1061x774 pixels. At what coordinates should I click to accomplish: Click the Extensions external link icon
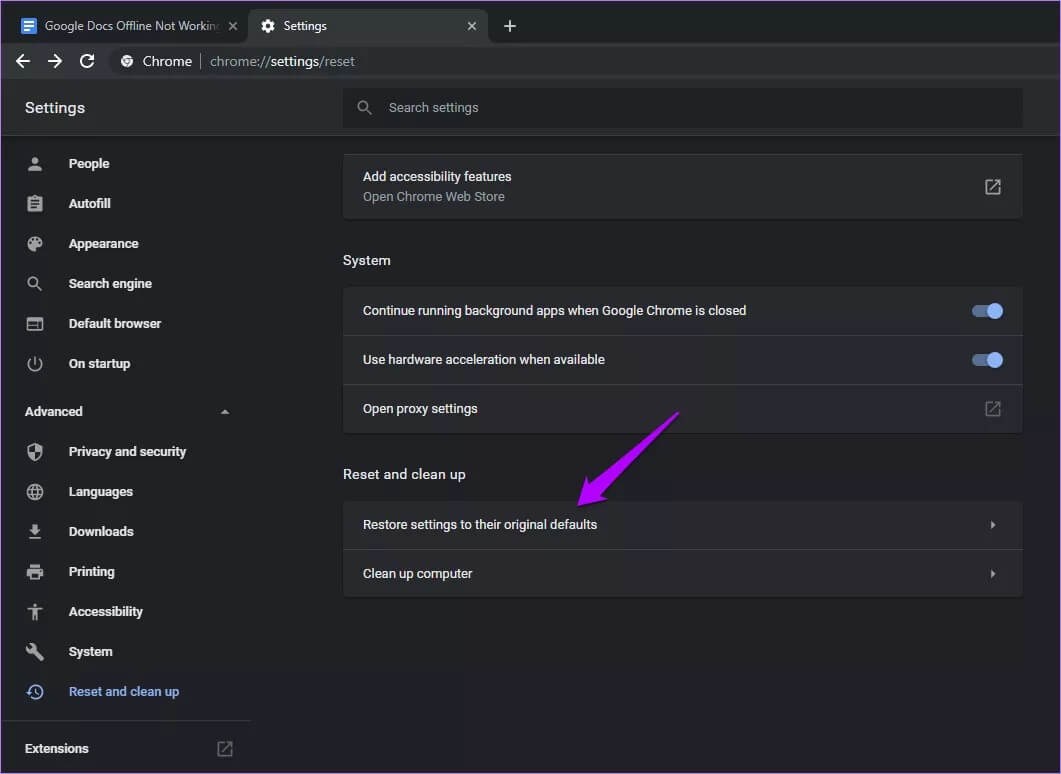click(x=225, y=749)
